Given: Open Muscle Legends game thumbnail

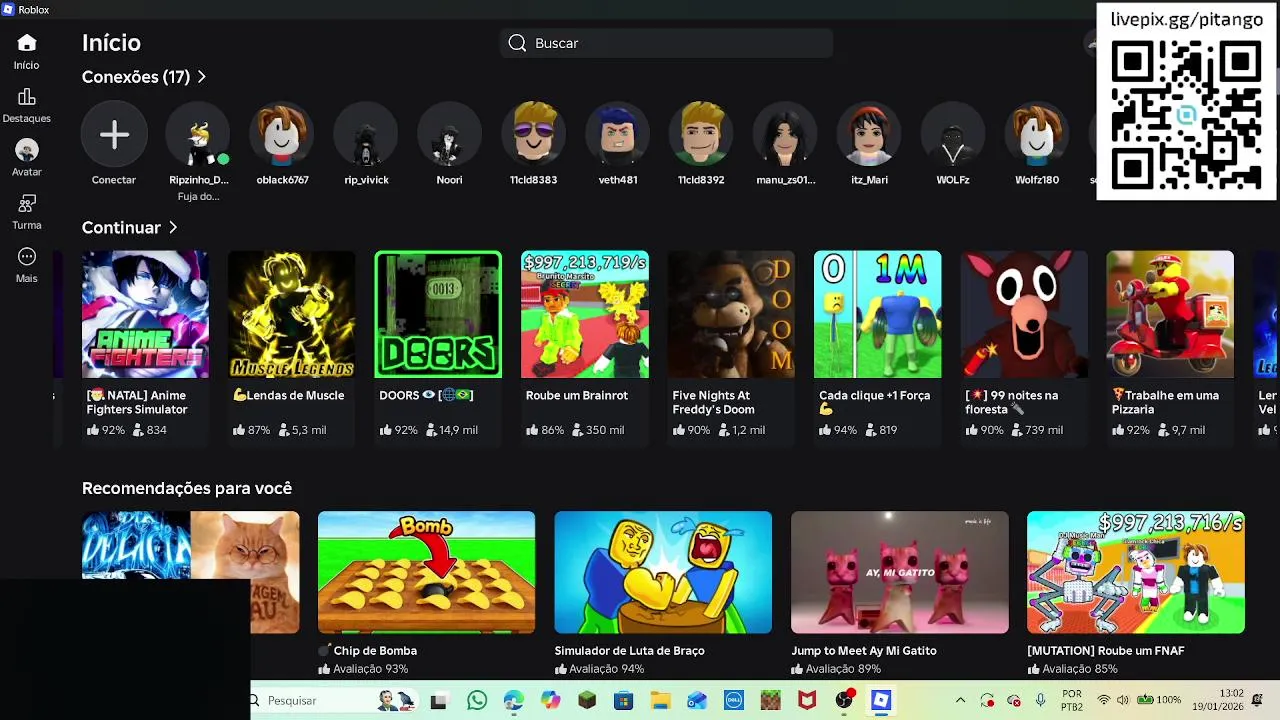Looking at the screenshot, I should pos(291,314).
